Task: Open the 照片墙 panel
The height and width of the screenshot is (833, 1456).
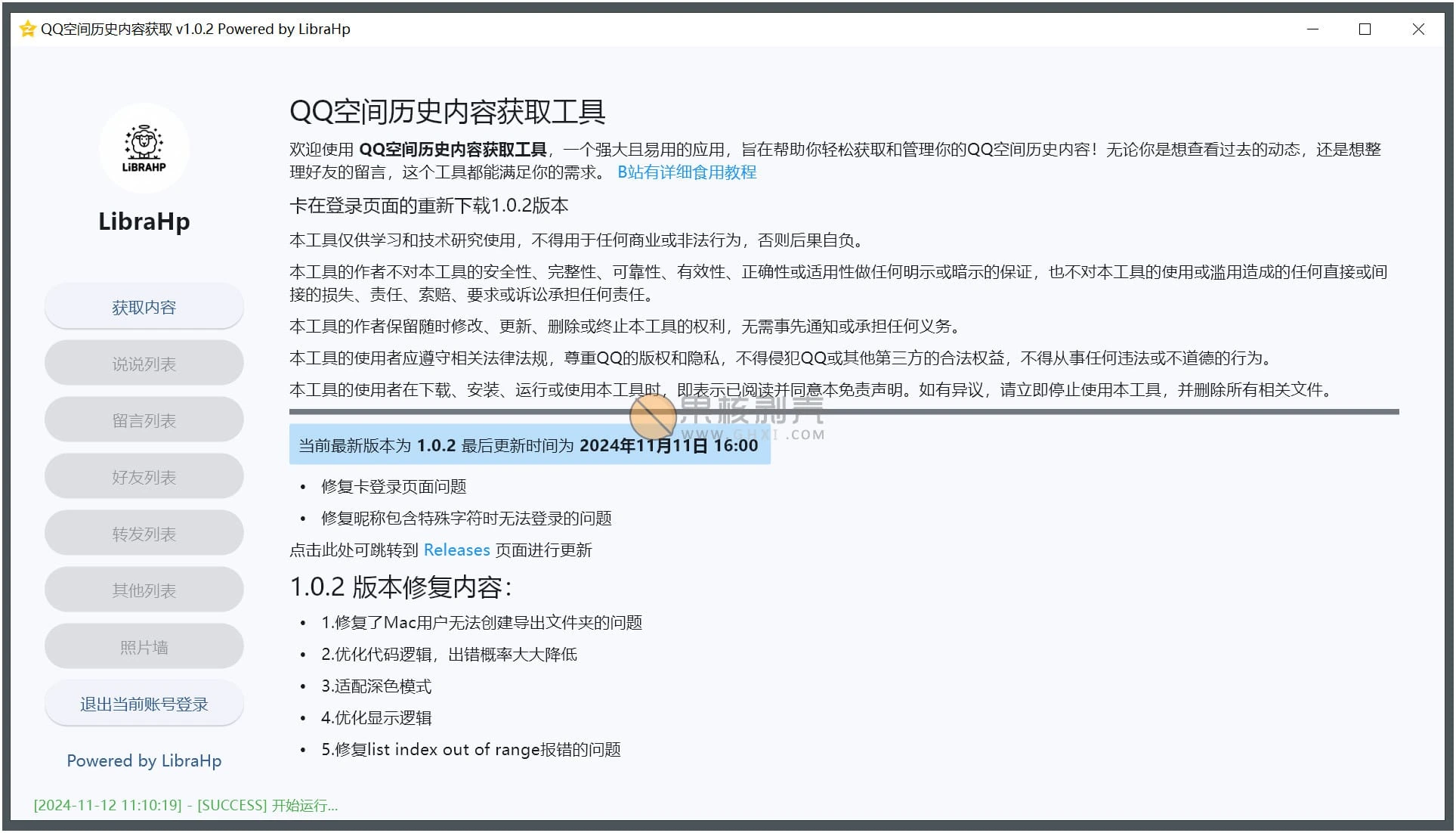Action: coord(144,646)
